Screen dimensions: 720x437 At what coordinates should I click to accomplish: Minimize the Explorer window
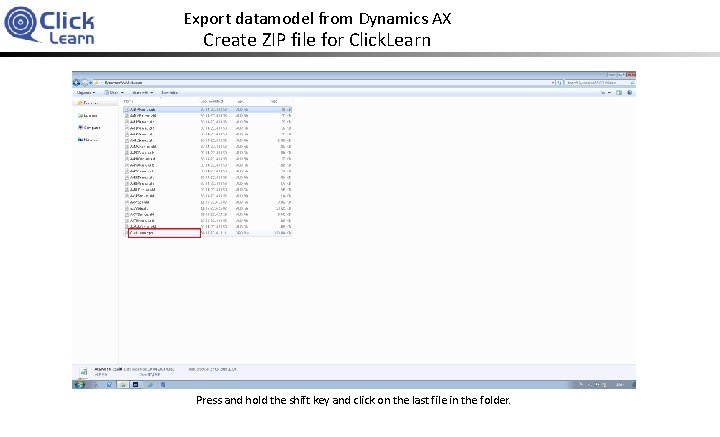click(x=612, y=74)
